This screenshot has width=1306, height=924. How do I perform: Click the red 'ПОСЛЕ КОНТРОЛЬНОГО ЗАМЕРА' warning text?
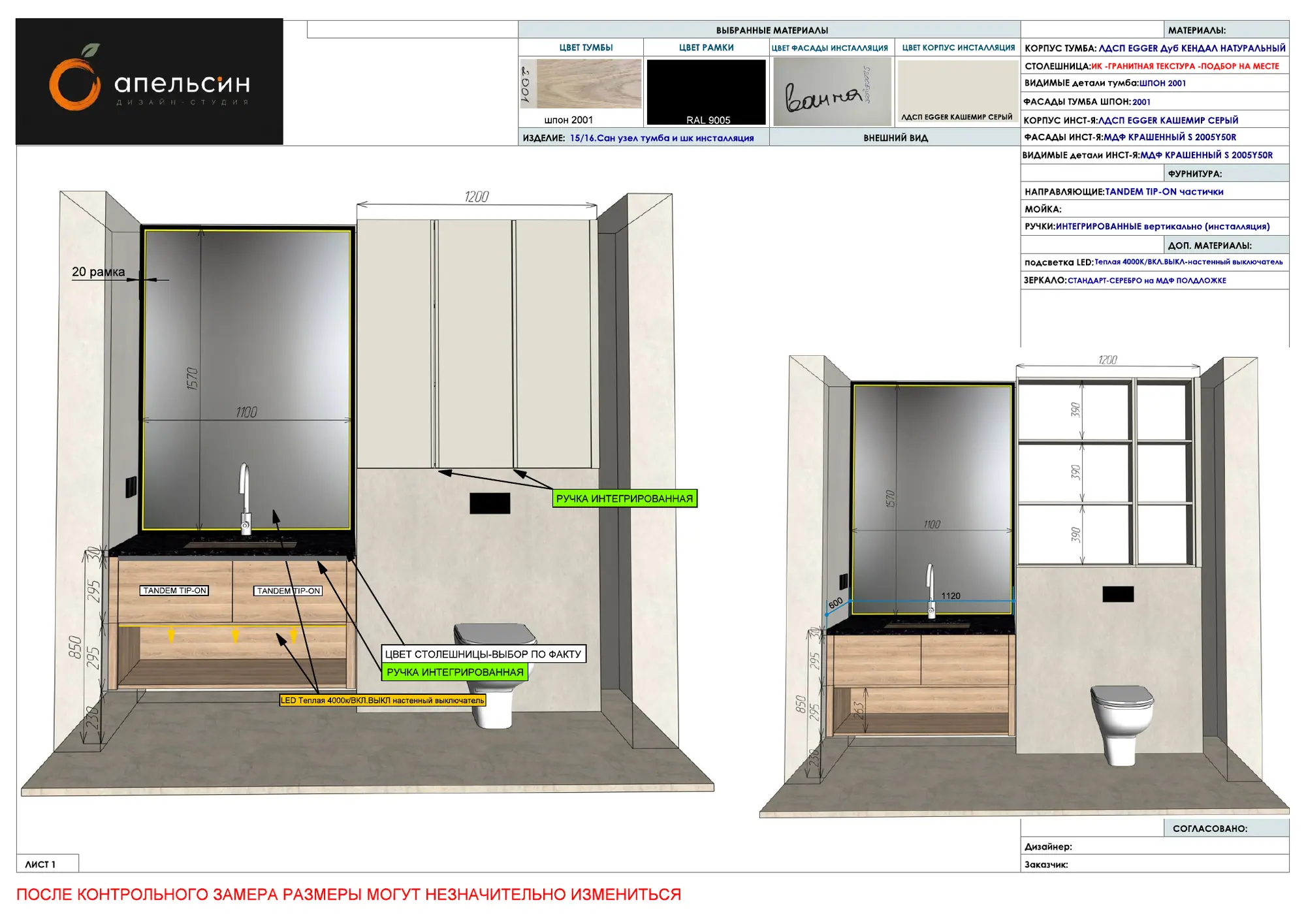[349, 895]
